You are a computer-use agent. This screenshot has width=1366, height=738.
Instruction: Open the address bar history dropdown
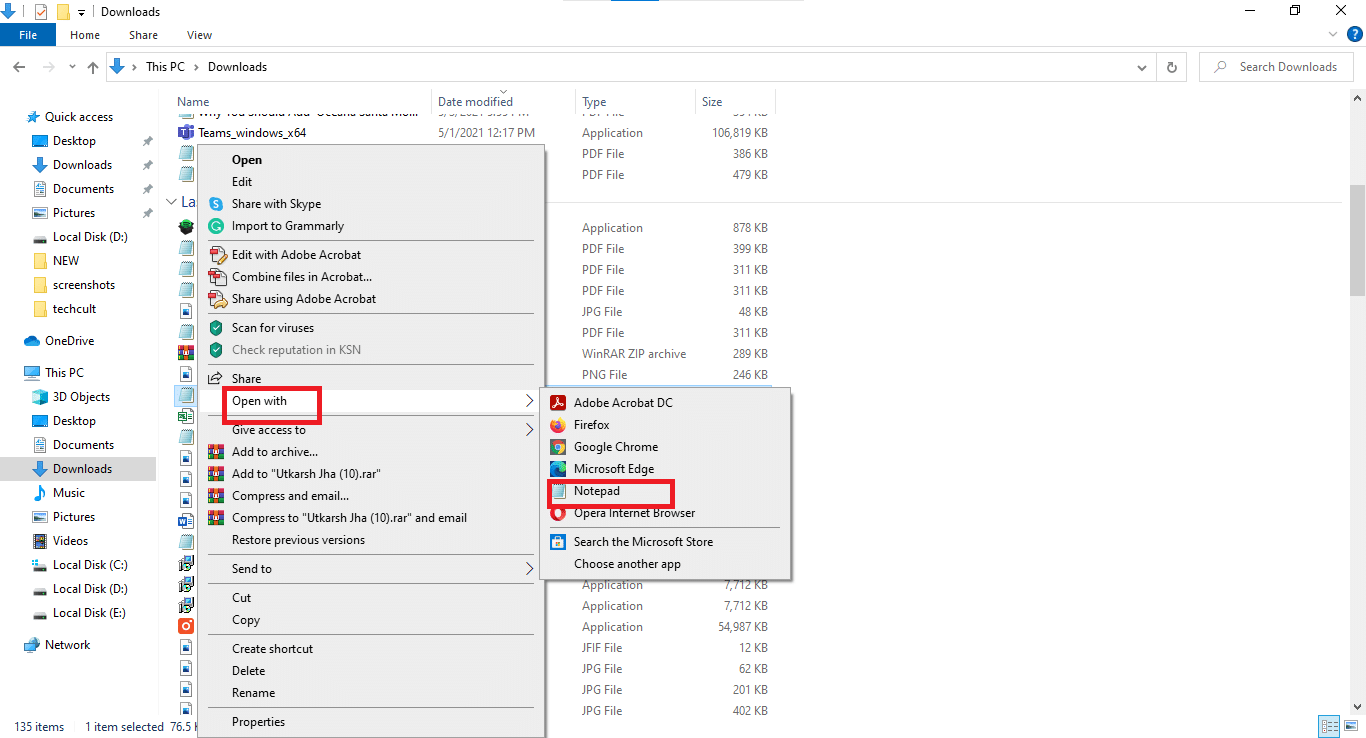pos(1141,66)
